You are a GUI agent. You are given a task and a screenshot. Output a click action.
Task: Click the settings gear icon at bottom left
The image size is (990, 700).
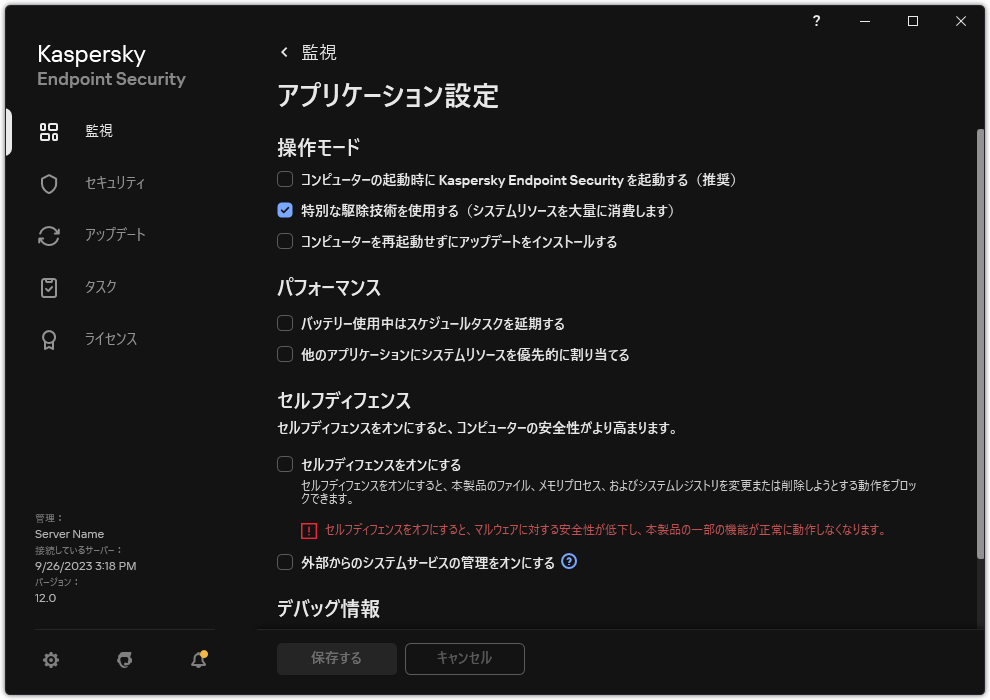pos(50,660)
